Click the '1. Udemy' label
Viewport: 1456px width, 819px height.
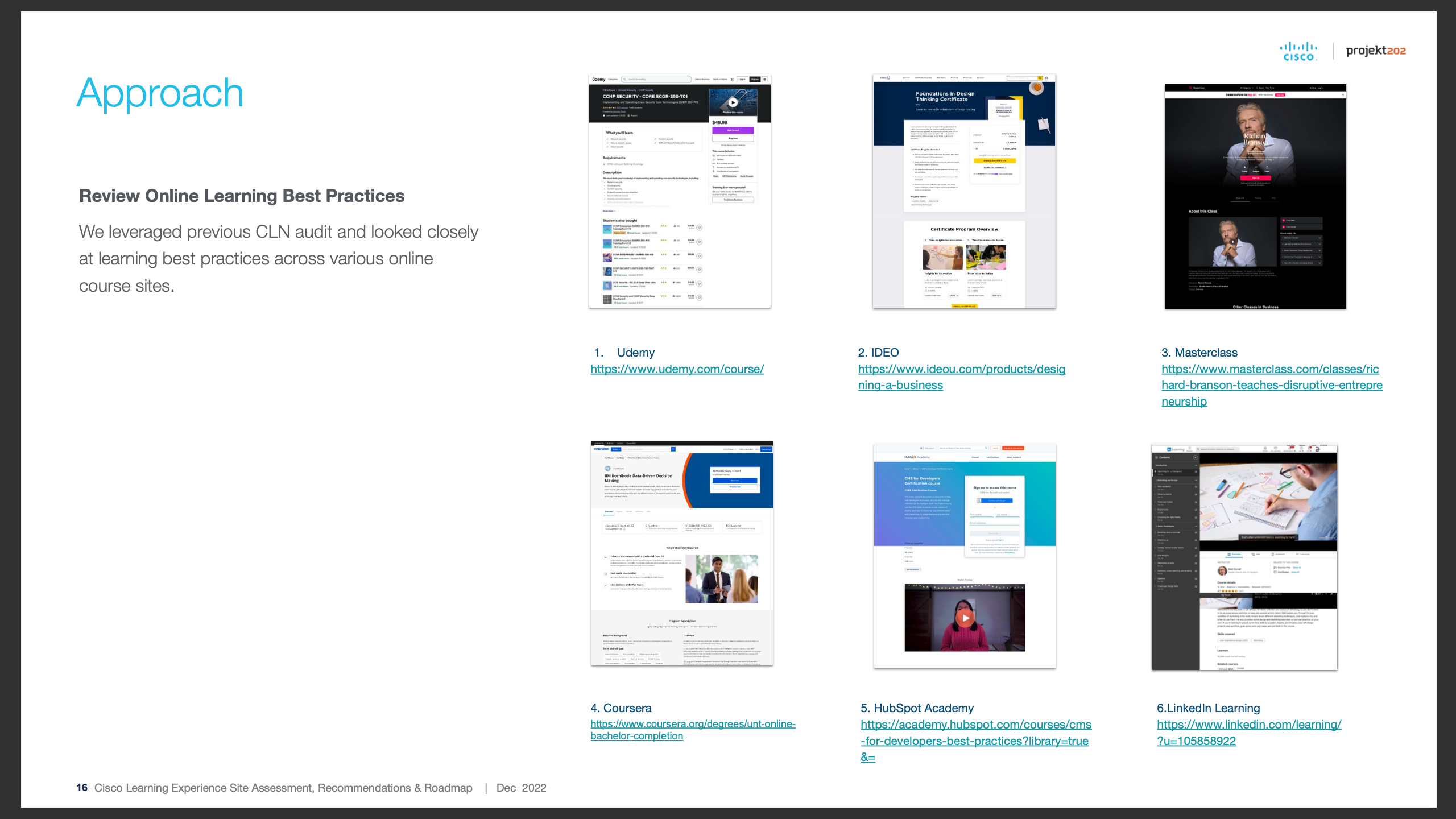[x=624, y=353]
